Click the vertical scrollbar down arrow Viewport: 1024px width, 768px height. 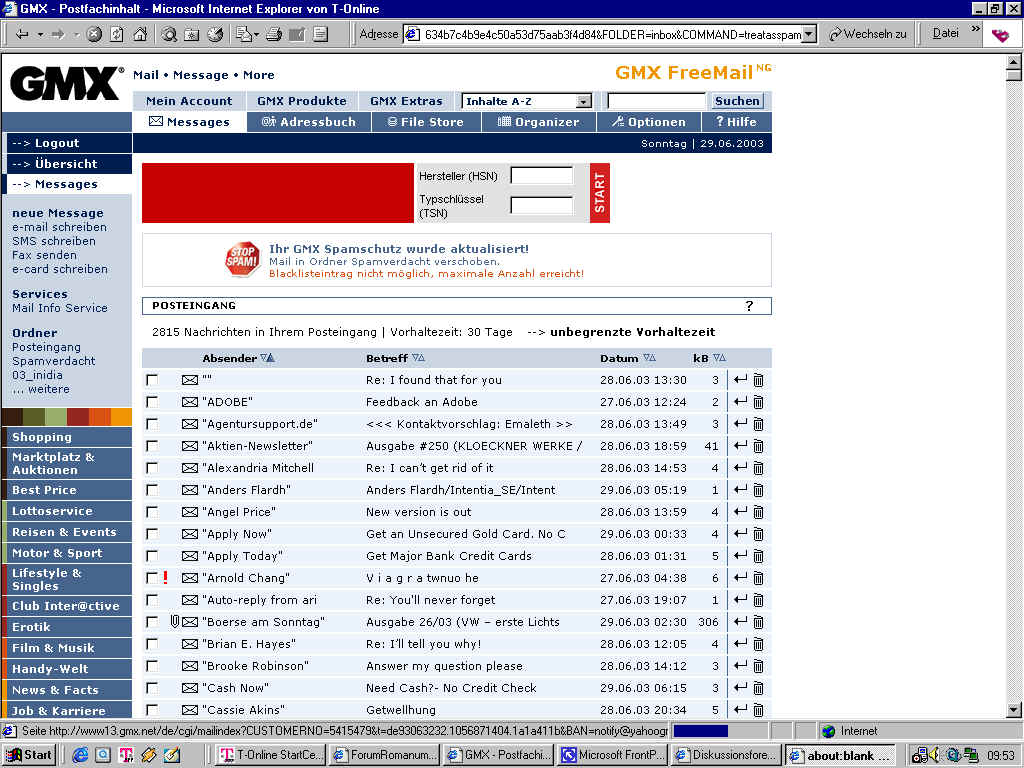(x=1014, y=709)
